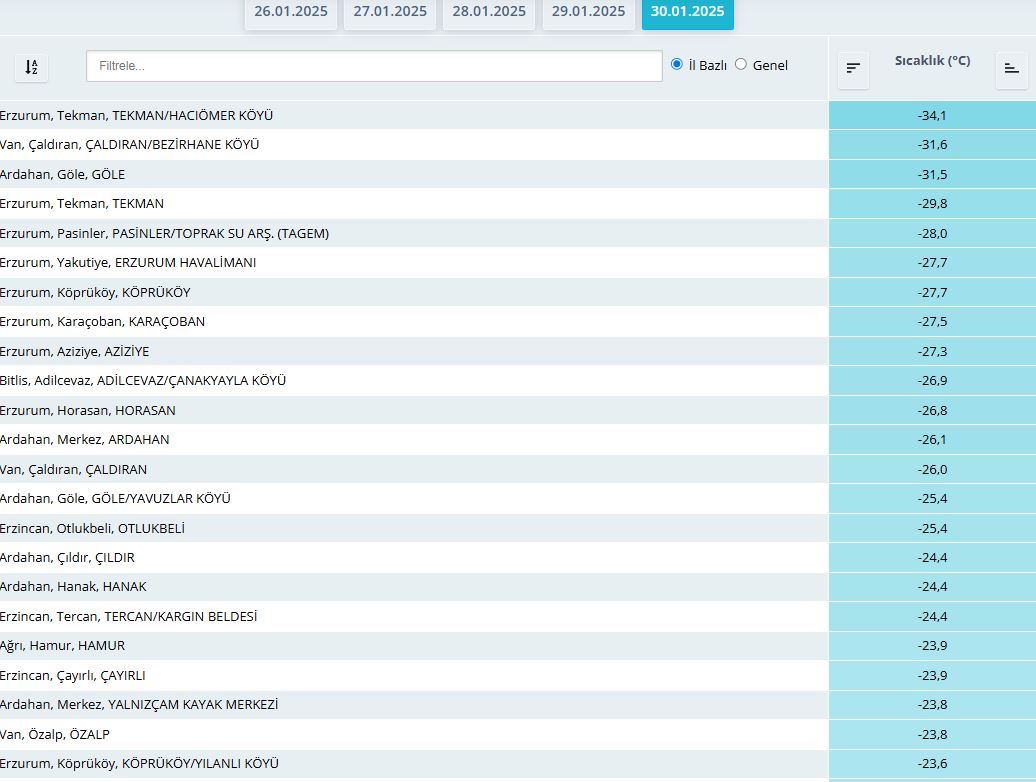The height and width of the screenshot is (782, 1036).
Task: Open the 29.01.2025 date tab
Action: 588,12
